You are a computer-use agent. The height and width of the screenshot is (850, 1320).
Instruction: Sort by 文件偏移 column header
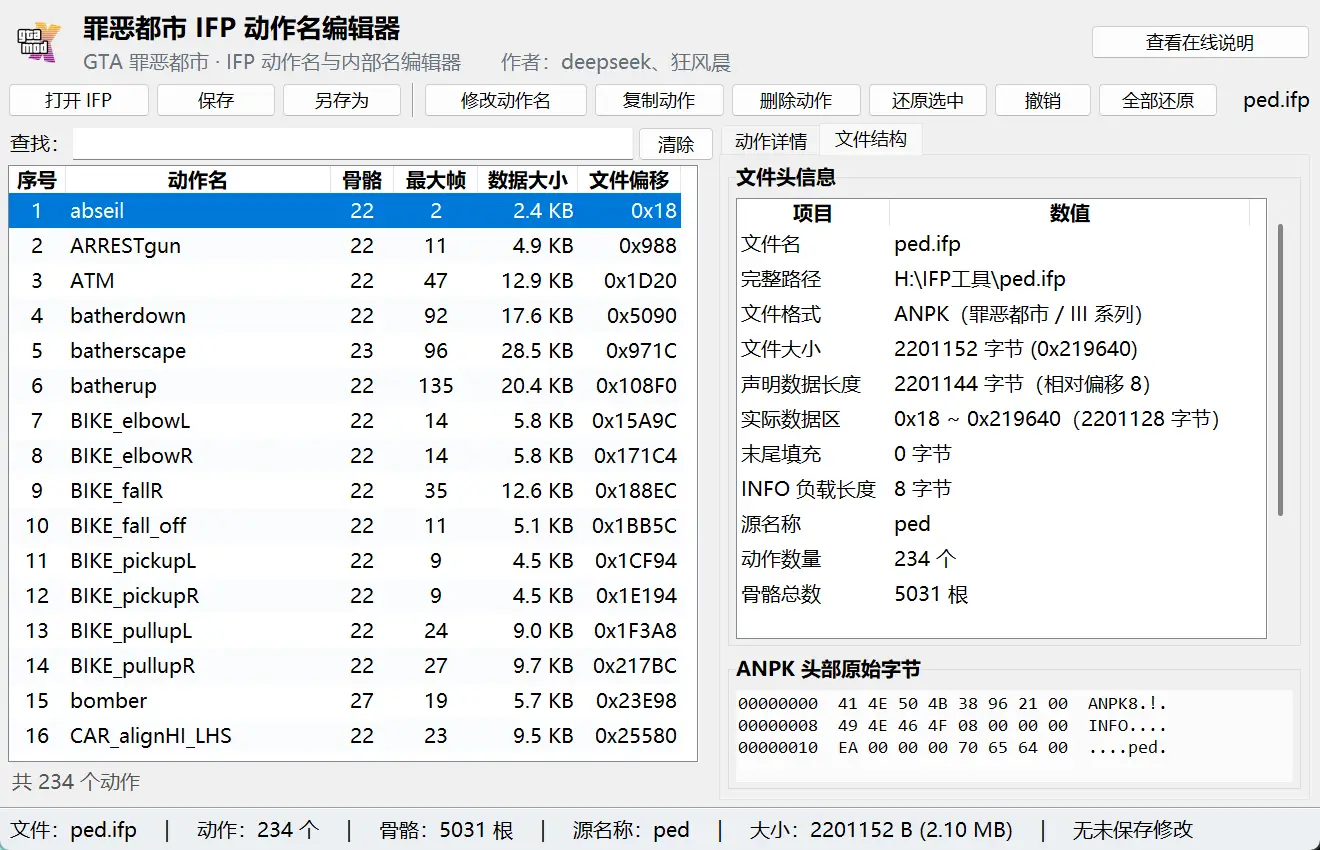click(629, 180)
